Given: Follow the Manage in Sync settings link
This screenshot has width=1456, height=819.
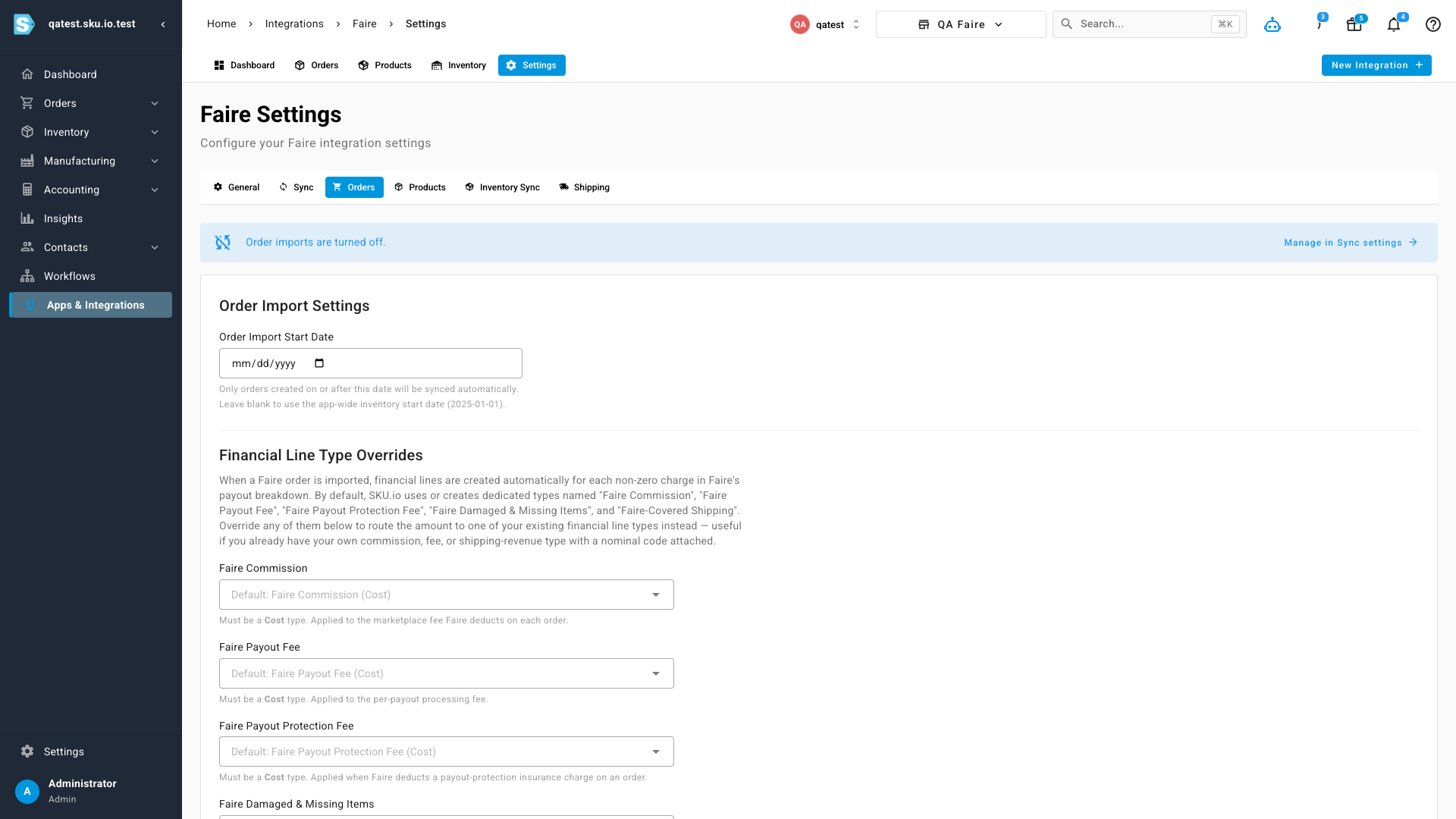Looking at the screenshot, I should 1351,243.
